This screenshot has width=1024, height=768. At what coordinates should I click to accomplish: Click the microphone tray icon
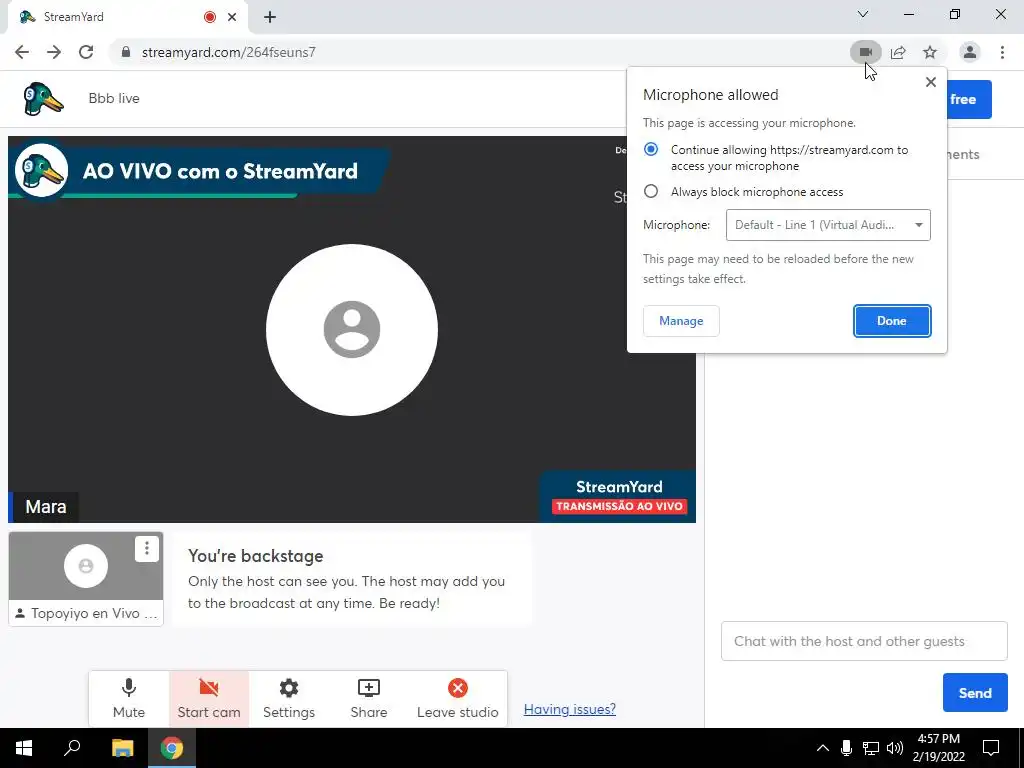pyautogui.click(x=846, y=748)
